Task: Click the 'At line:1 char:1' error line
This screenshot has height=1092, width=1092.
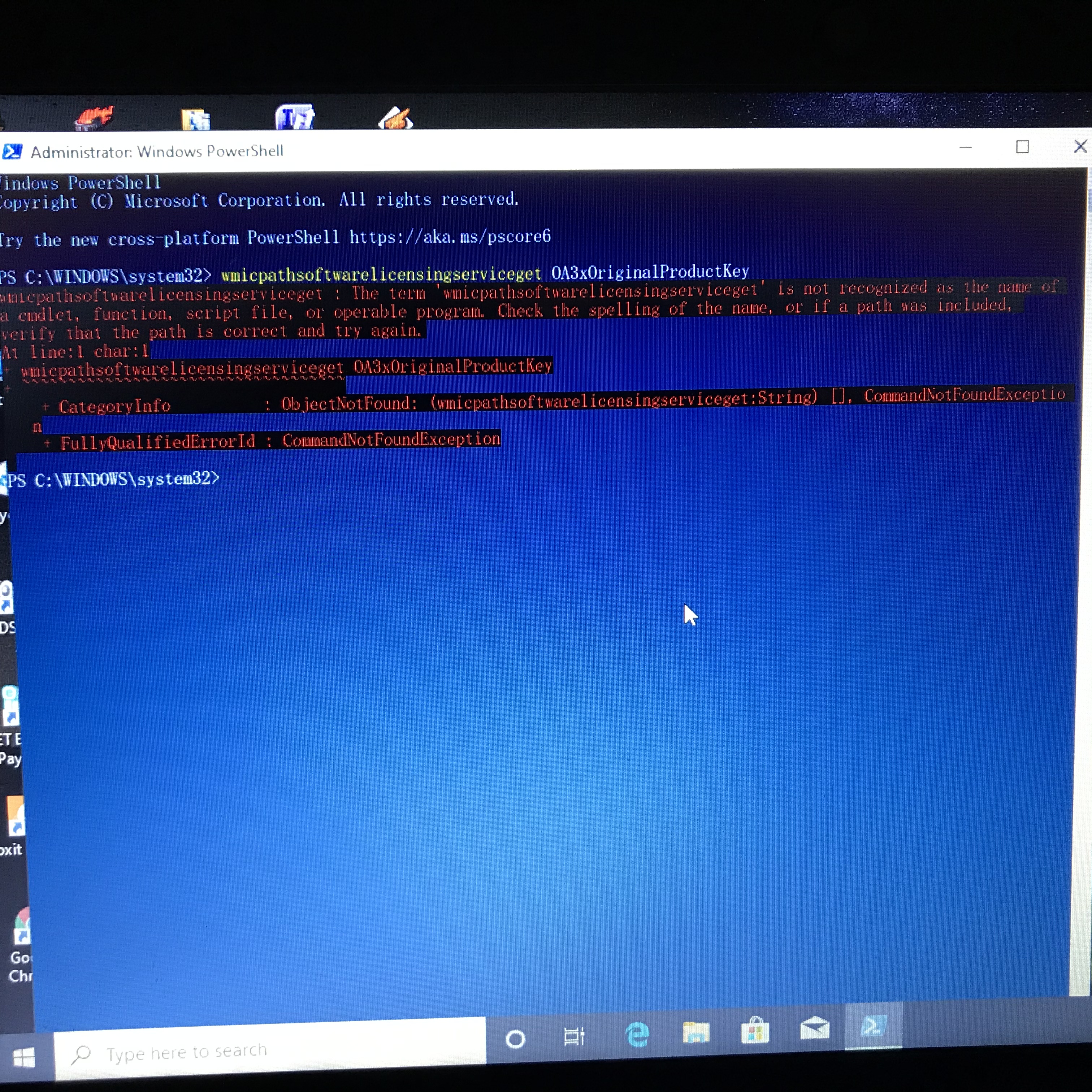Action: click(75, 352)
